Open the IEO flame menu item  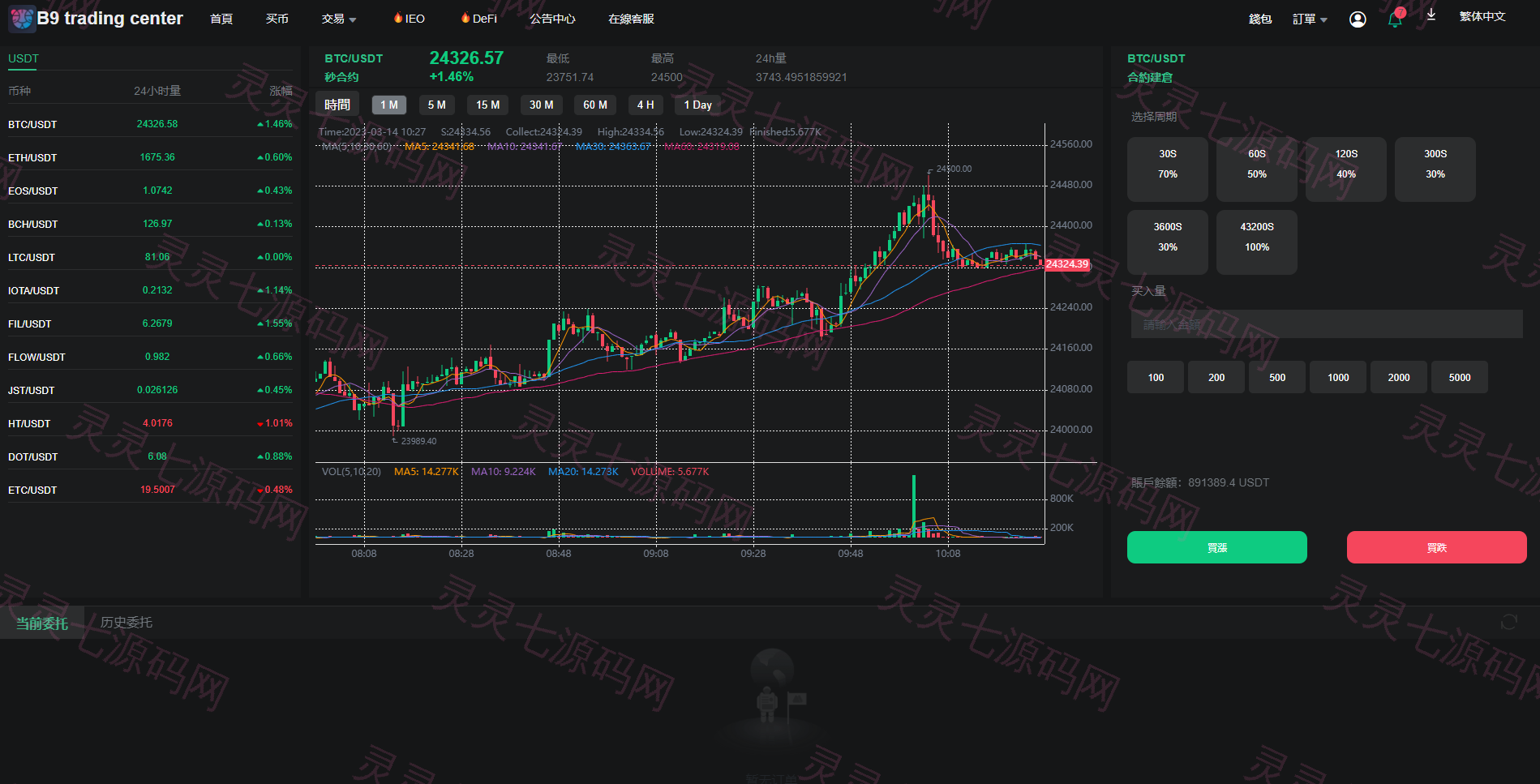(410, 19)
